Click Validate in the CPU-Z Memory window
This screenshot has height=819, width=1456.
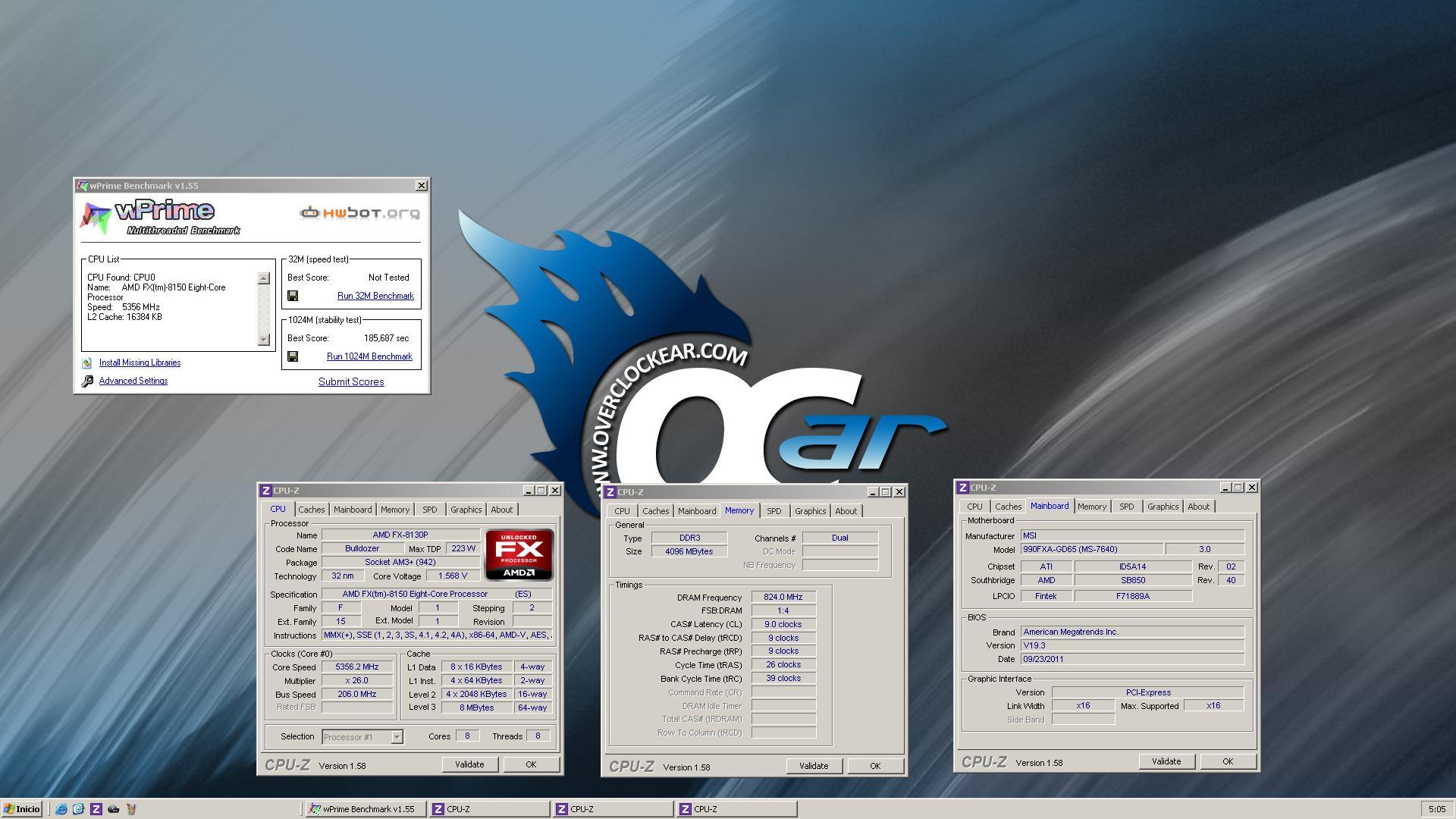(814, 766)
